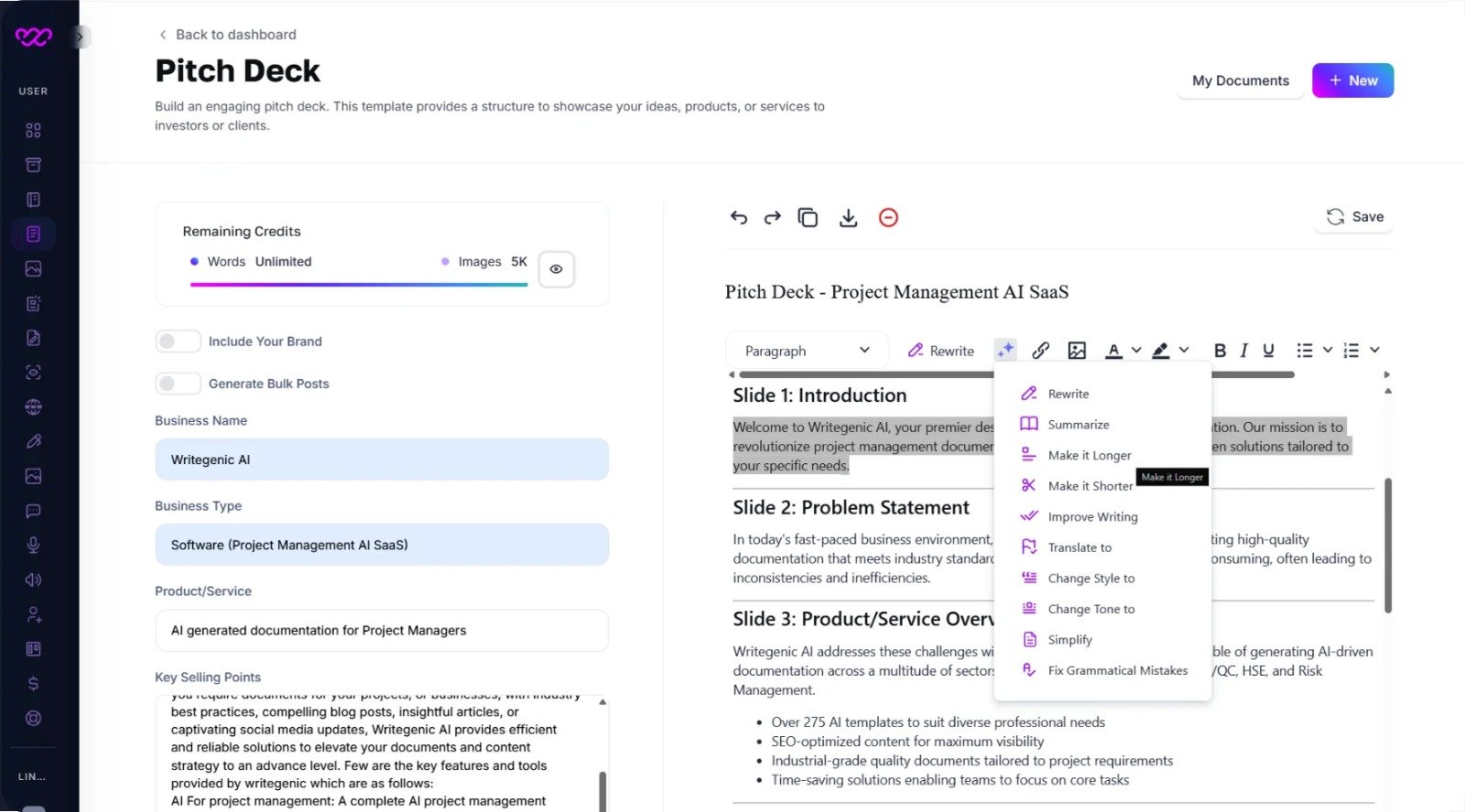Insert an image via toolbar image icon
This screenshot has width=1465, height=812.
(x=1077, y=351)
